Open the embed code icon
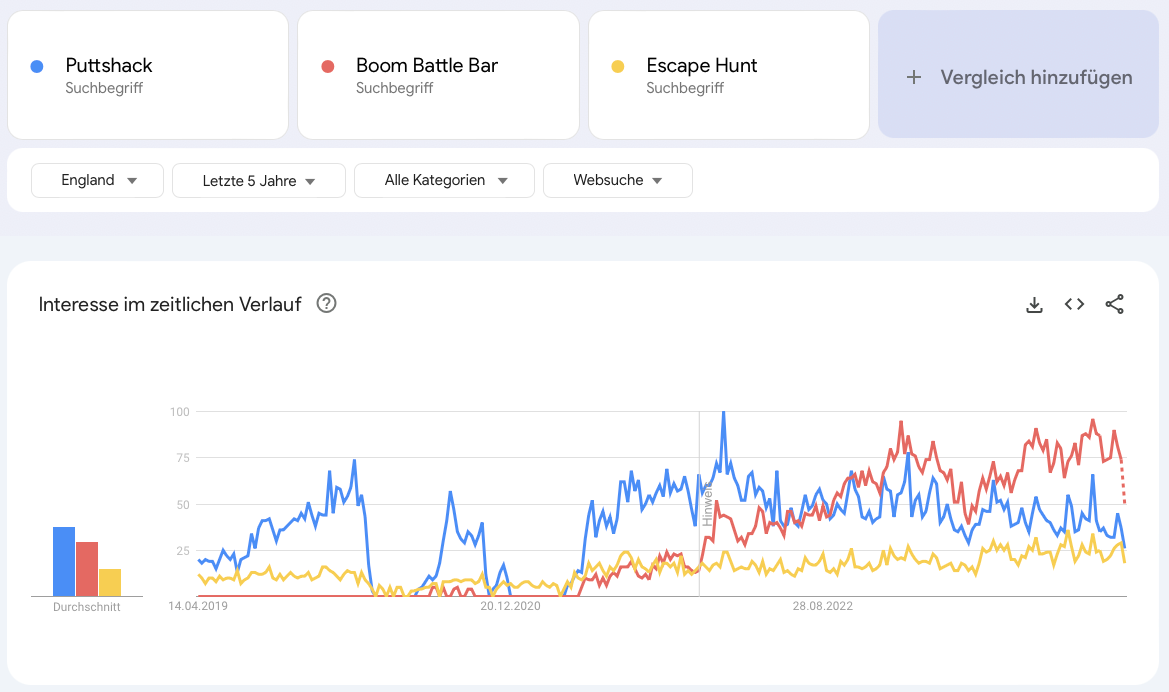1169x692 pixels. pyautogui.click(x=1074, y=305)
